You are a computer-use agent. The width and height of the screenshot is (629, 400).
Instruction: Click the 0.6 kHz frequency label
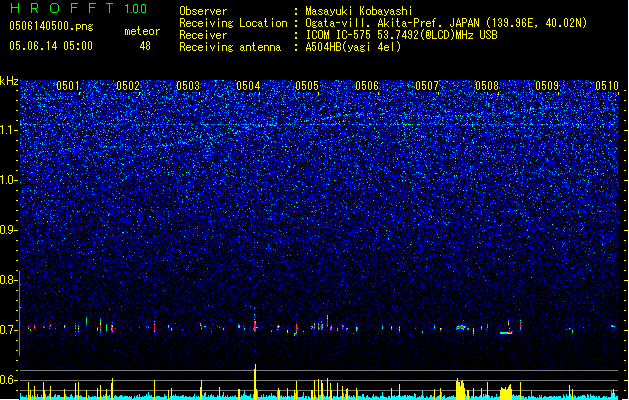[9, 380]
